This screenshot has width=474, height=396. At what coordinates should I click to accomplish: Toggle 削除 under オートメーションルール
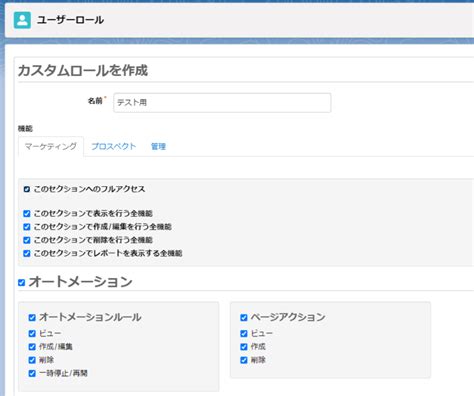[32, 360]
